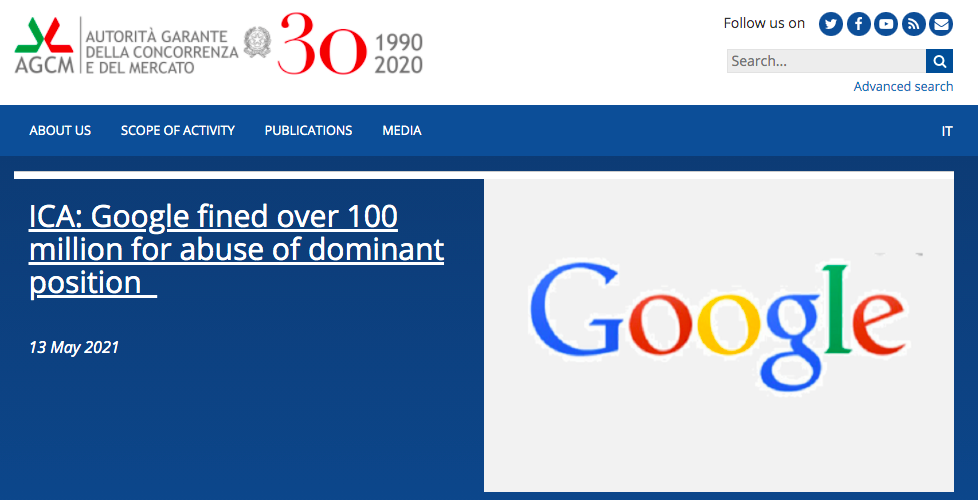
Task: Open the PUBLICATIONS menu
Action: [x=308, y=131]
